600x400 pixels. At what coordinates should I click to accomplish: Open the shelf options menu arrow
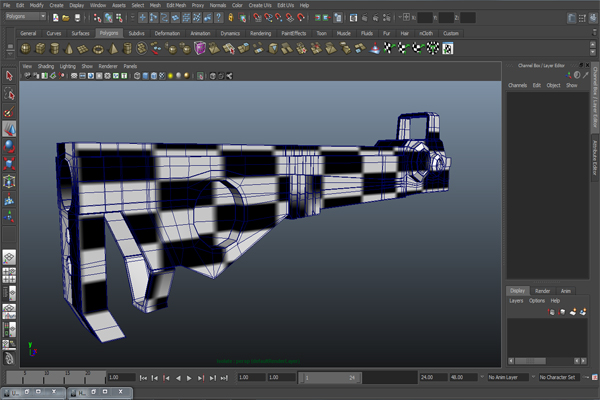coord(10,55)
